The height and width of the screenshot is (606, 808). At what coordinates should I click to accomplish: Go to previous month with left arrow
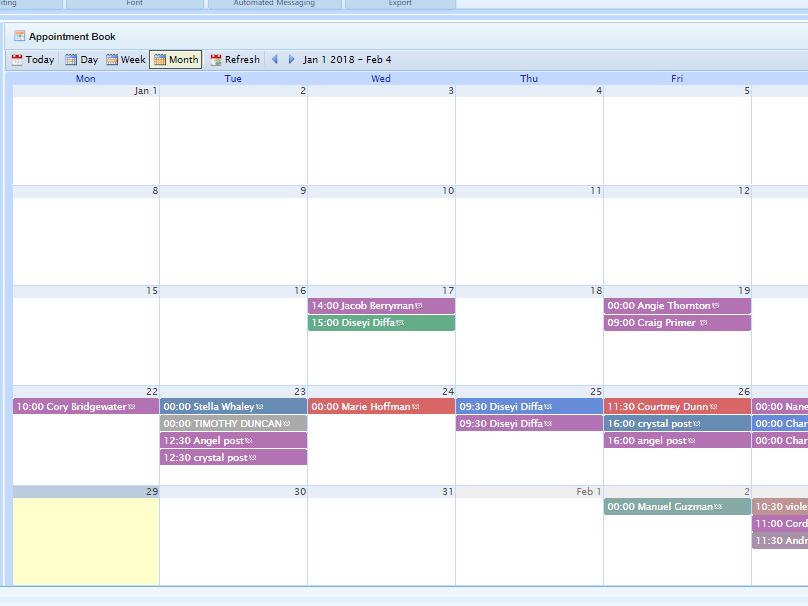[x=275, y=60]
